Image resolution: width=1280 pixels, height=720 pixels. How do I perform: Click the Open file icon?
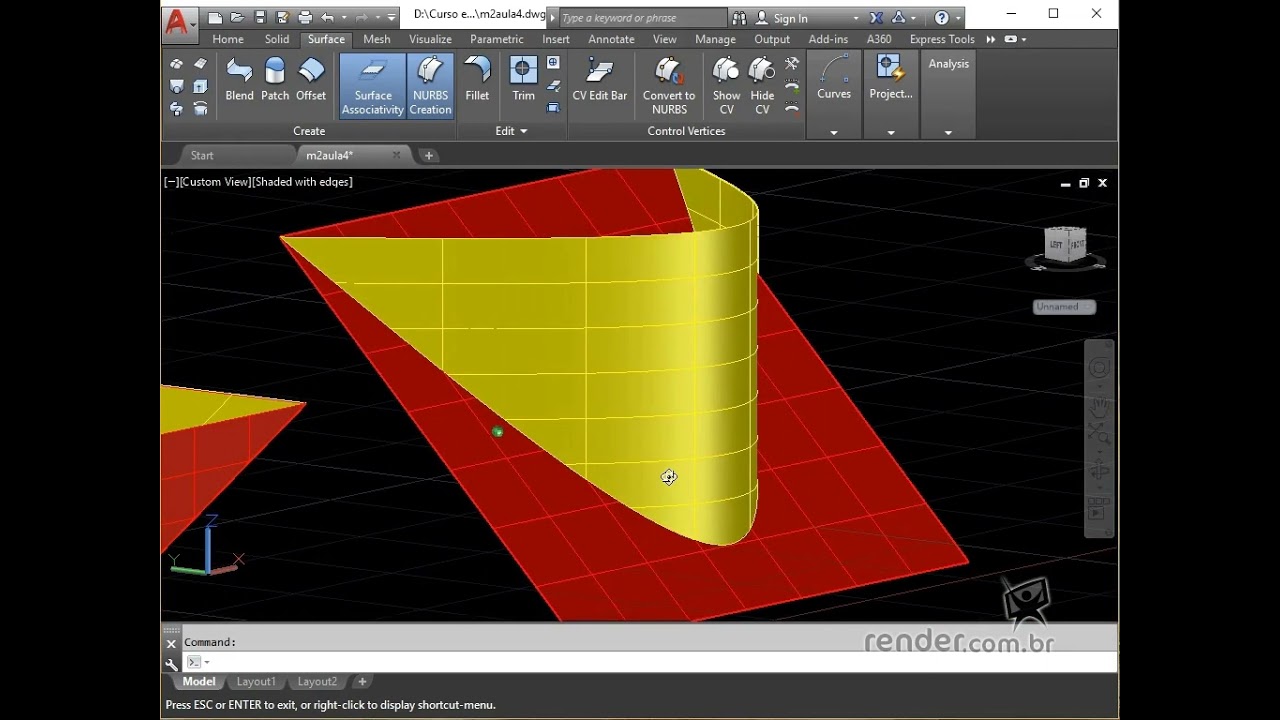click(x=237, y=18)
